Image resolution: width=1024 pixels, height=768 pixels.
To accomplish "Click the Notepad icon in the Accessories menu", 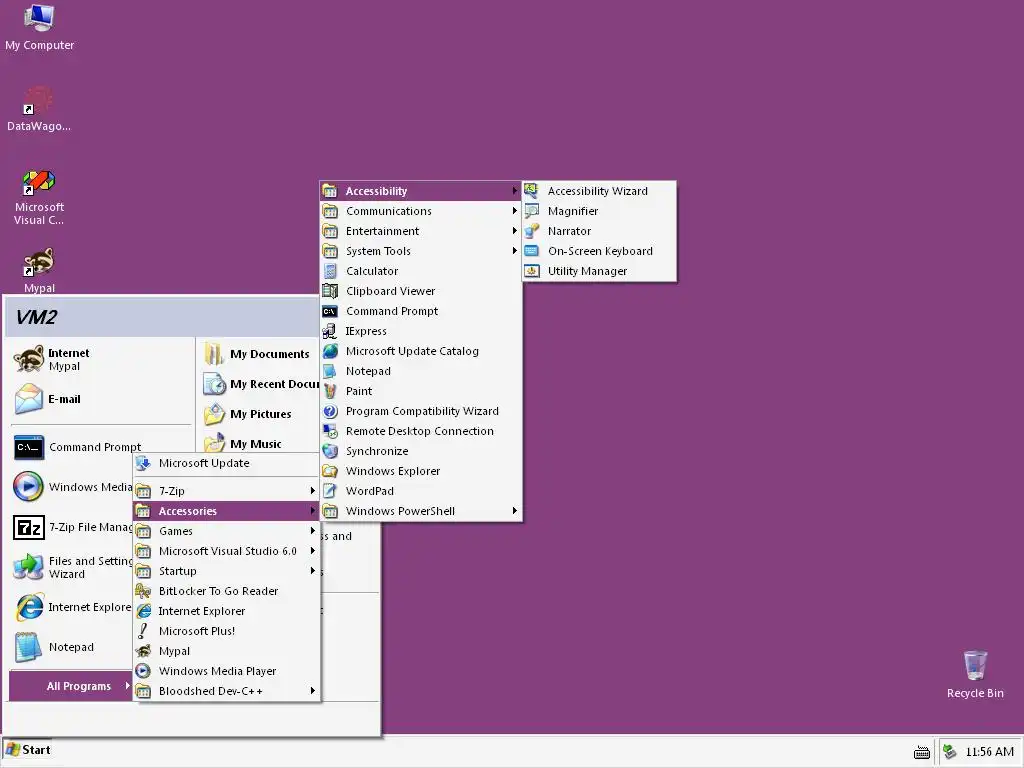I will point(330,372).
